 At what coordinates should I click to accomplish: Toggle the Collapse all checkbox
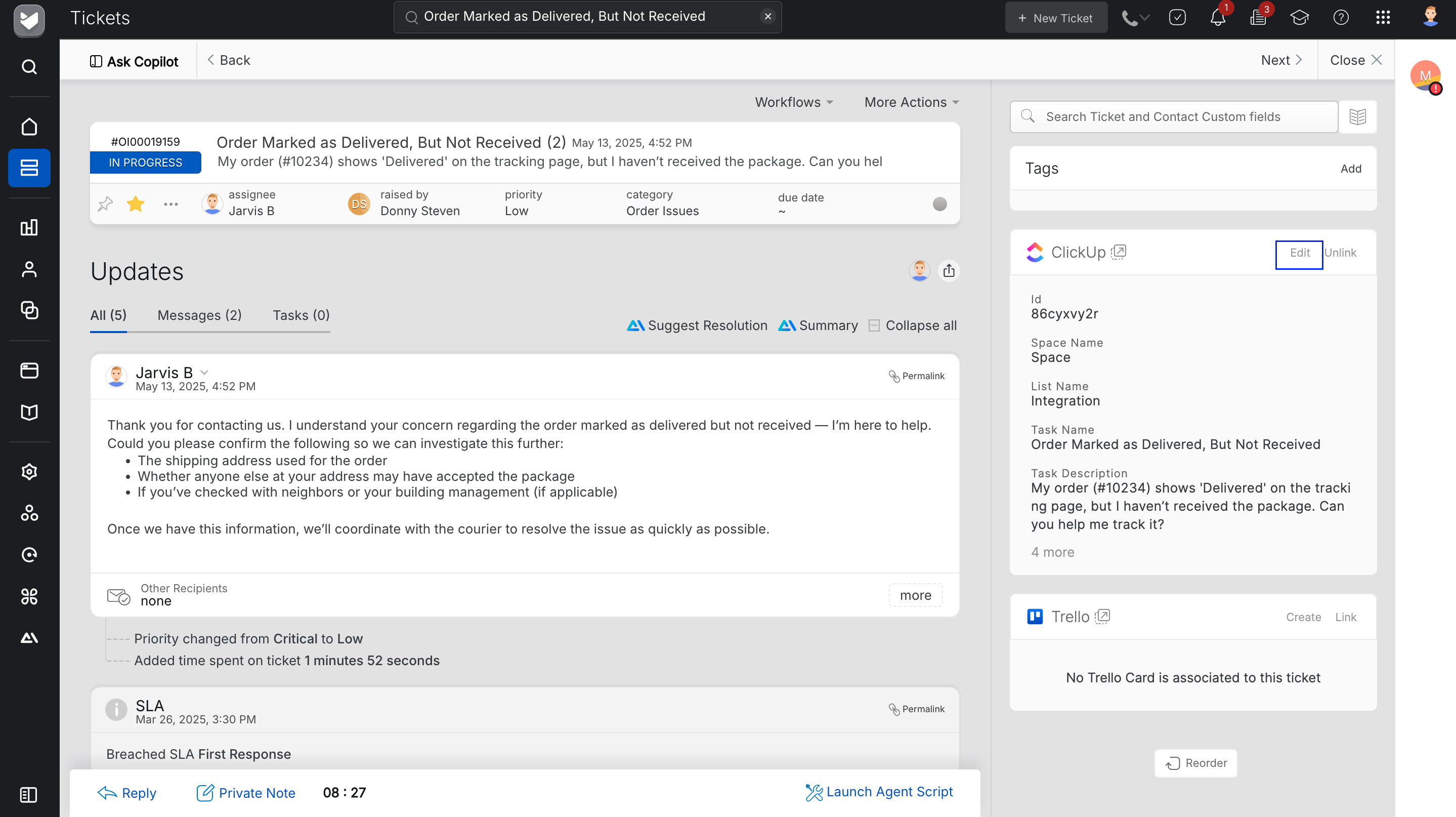(x=874, y=325)
